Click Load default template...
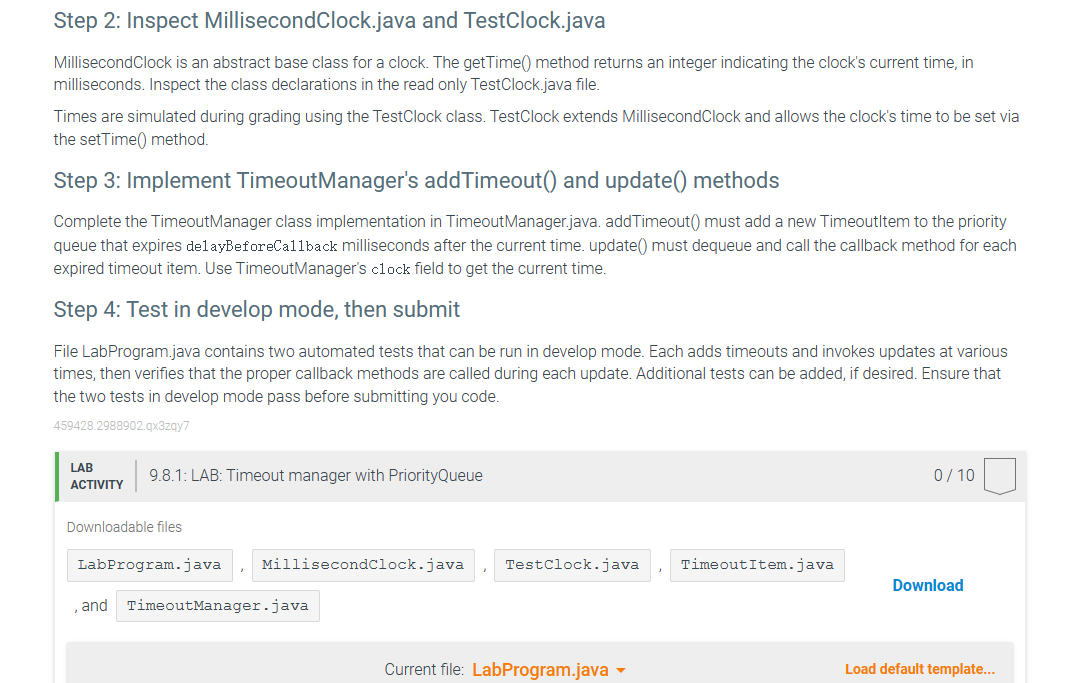This screenshot has width=1078, height=683. [x=919, y=669]
